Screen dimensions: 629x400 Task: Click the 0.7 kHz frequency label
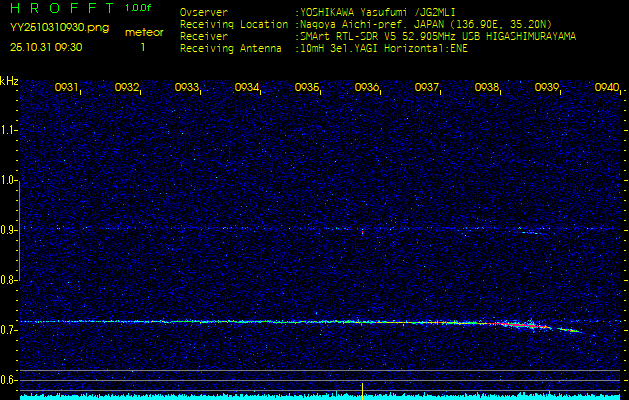click(x=9, y=329)
